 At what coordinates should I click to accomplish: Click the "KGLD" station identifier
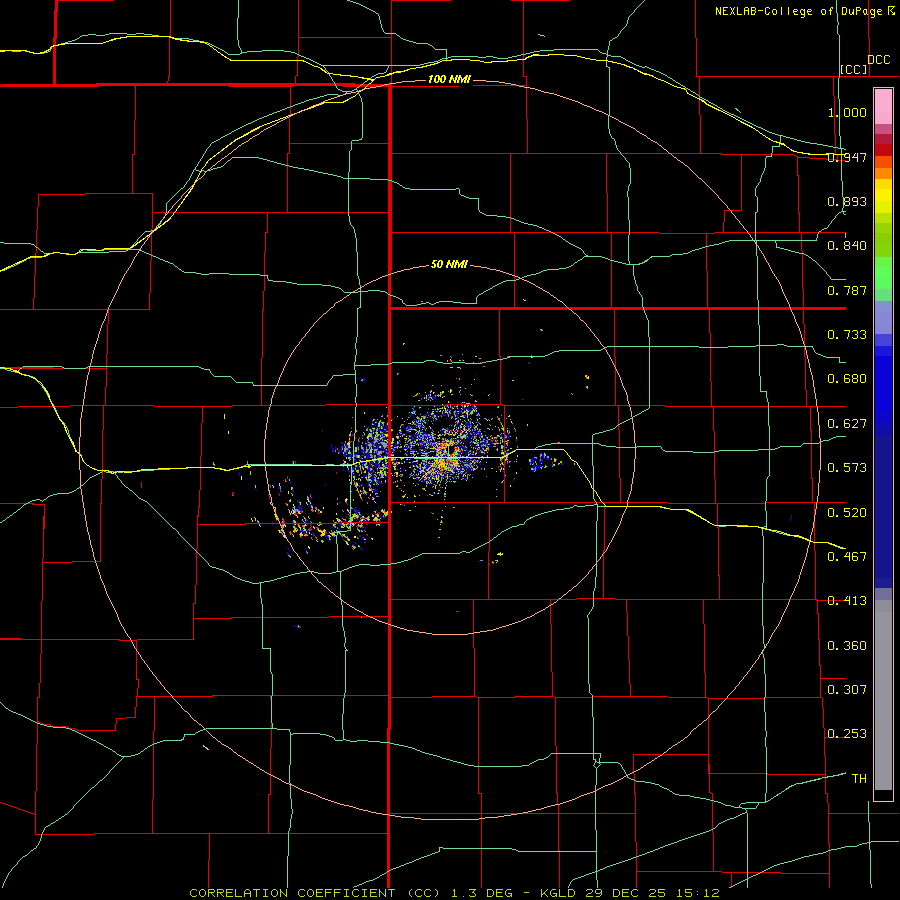(x=558, y=893)
